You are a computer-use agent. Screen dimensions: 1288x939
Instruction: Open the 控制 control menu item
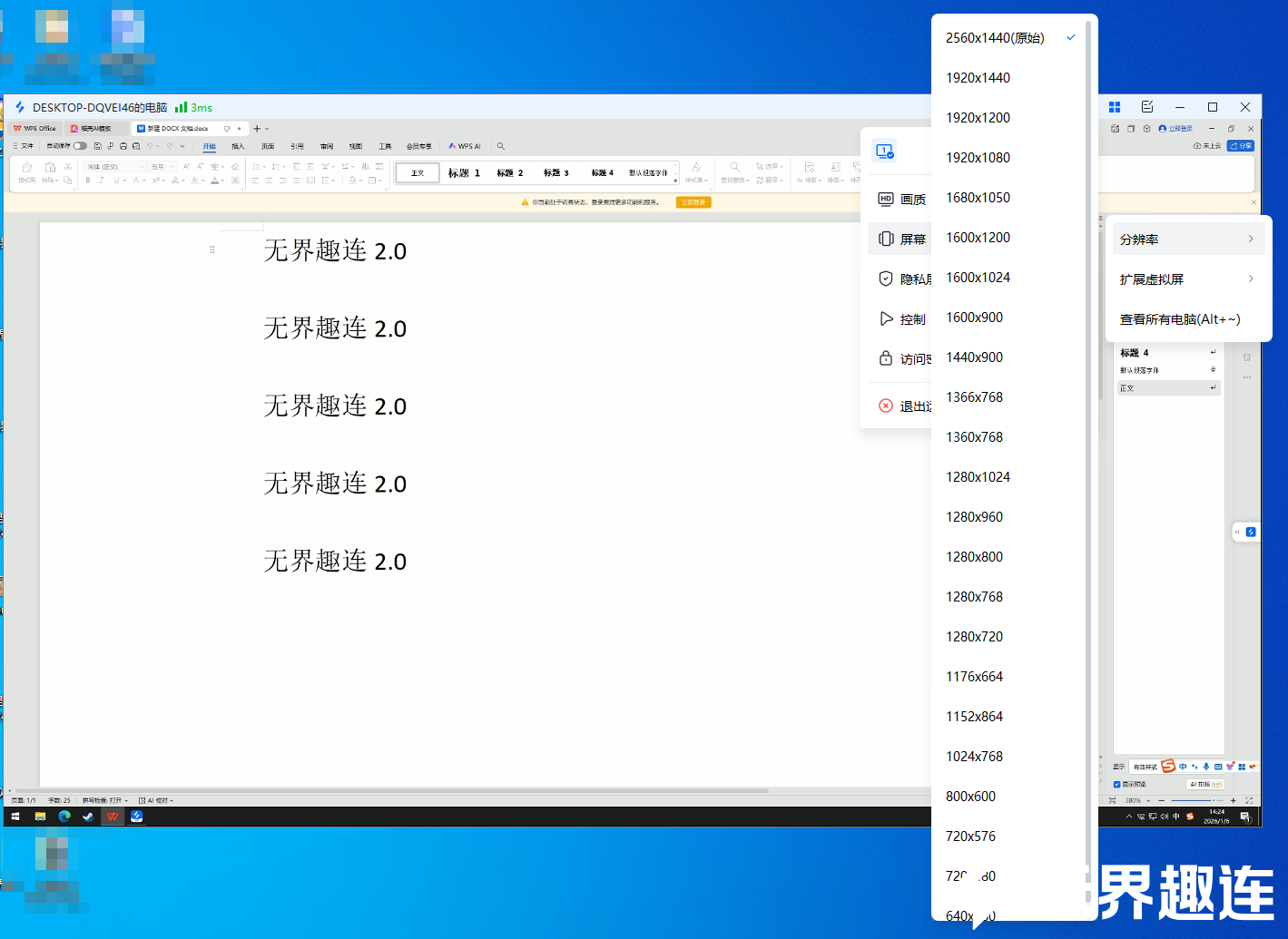(x=901, y=319)
